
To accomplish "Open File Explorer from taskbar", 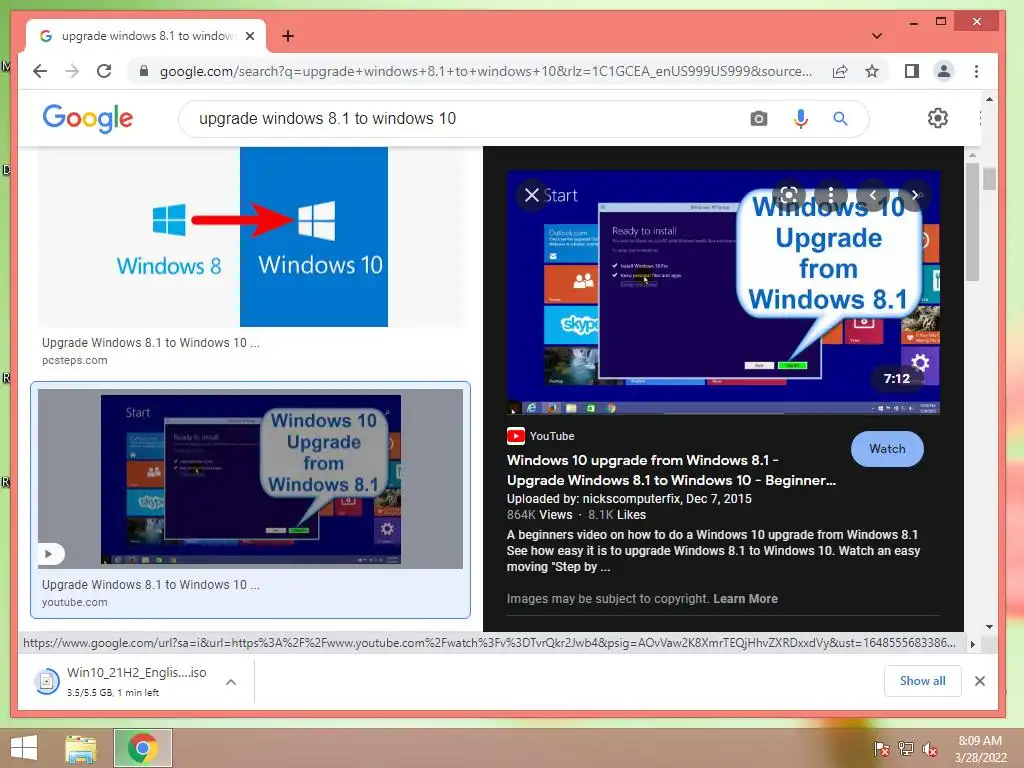I will coord(80,748).
